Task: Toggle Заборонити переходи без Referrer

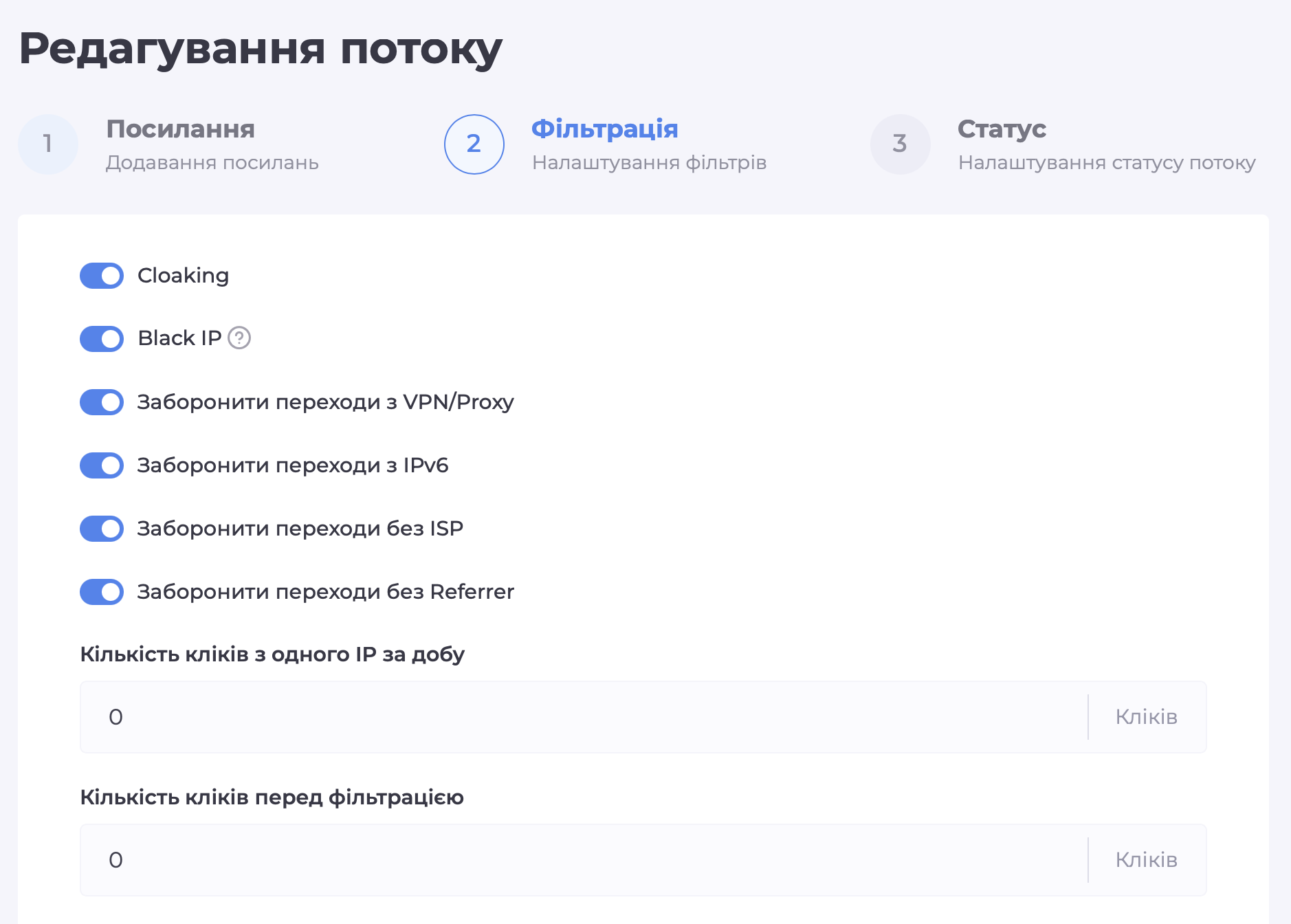Action: click(x=102, y=592)
